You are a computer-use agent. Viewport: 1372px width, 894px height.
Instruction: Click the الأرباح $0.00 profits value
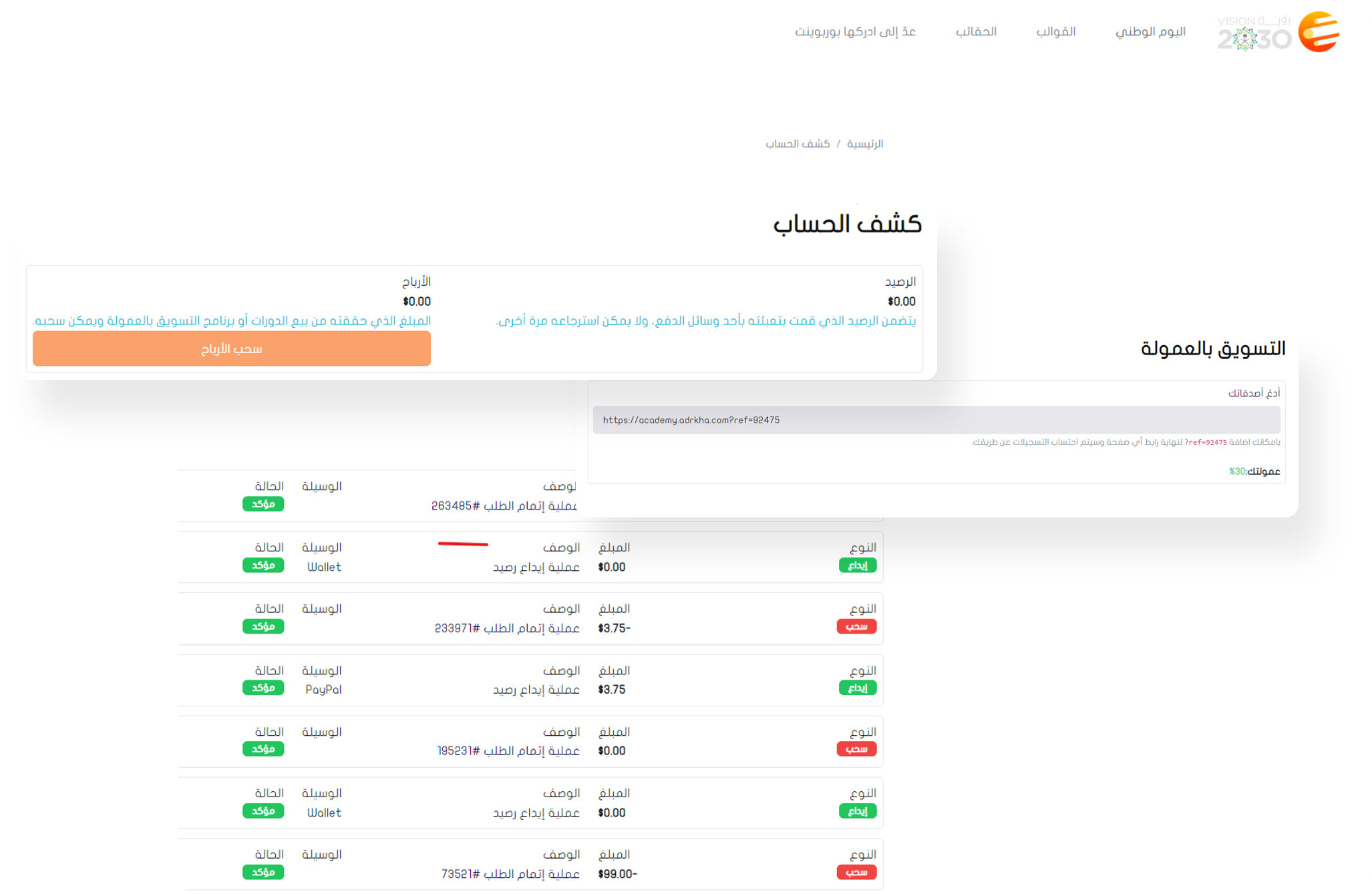click(417, 302)
